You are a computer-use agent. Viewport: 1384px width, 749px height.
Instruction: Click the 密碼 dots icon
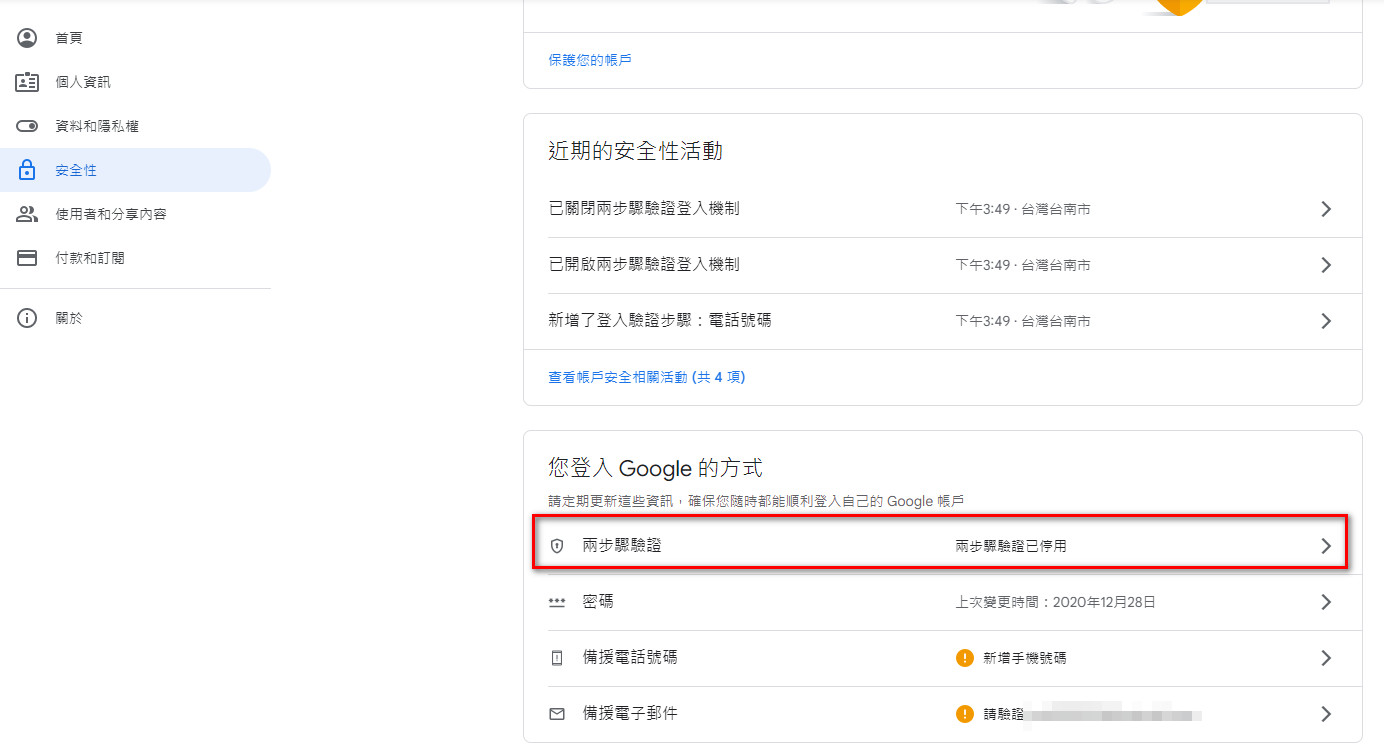tap(557, 602)
